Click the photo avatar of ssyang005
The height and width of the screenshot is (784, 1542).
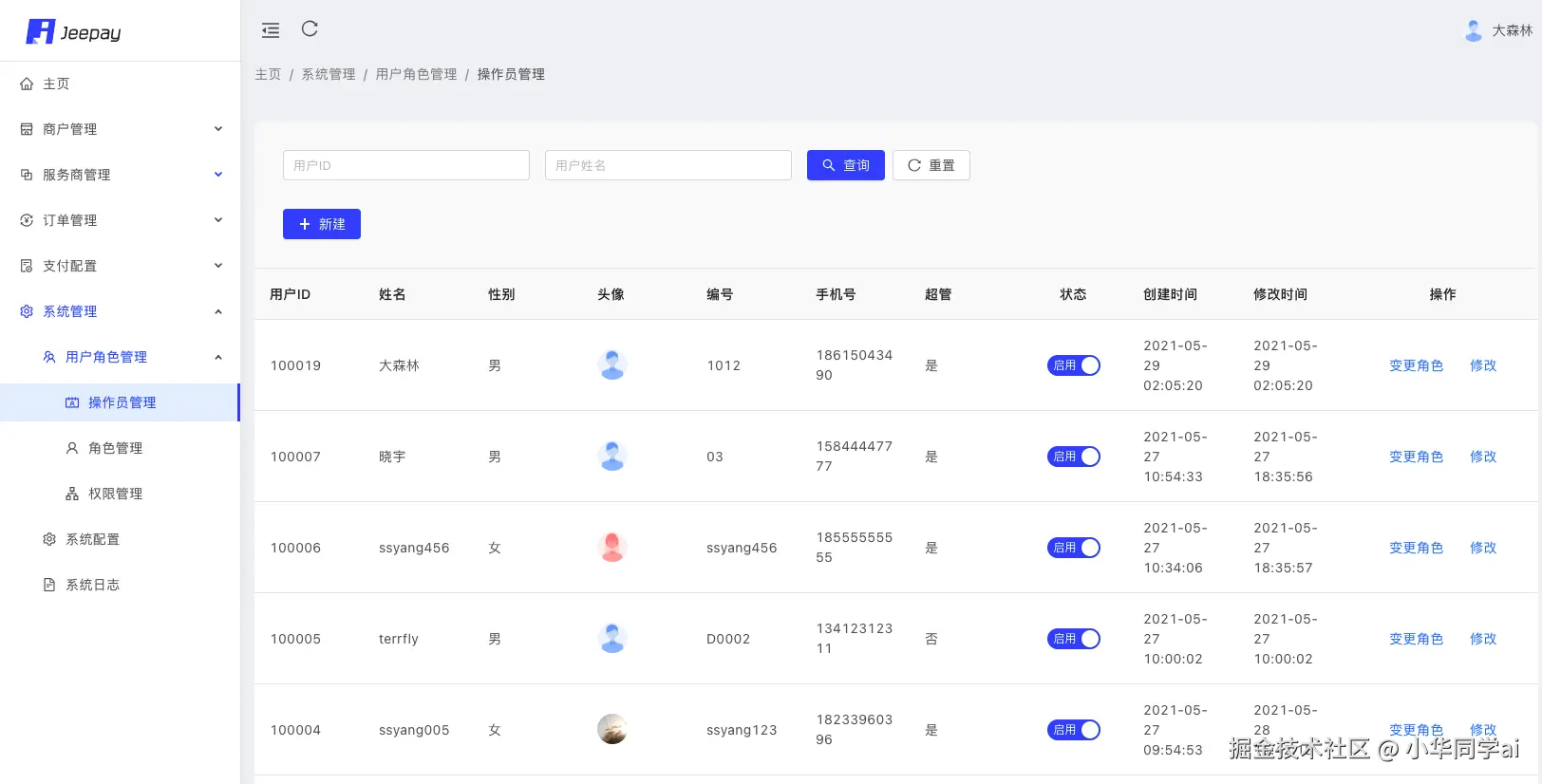[612, 729]
